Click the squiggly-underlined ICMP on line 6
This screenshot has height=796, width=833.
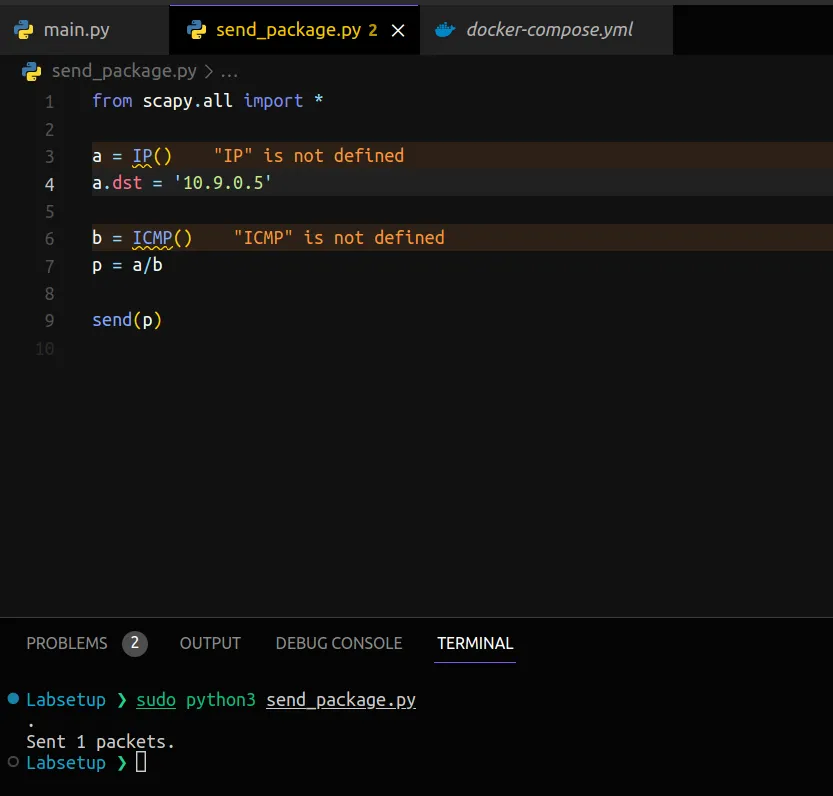pos(153,238)
